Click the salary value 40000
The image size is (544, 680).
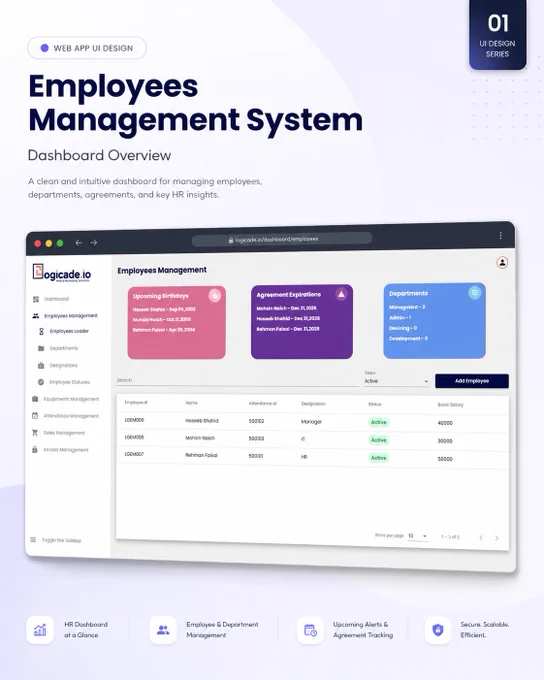tap(445, 423)
